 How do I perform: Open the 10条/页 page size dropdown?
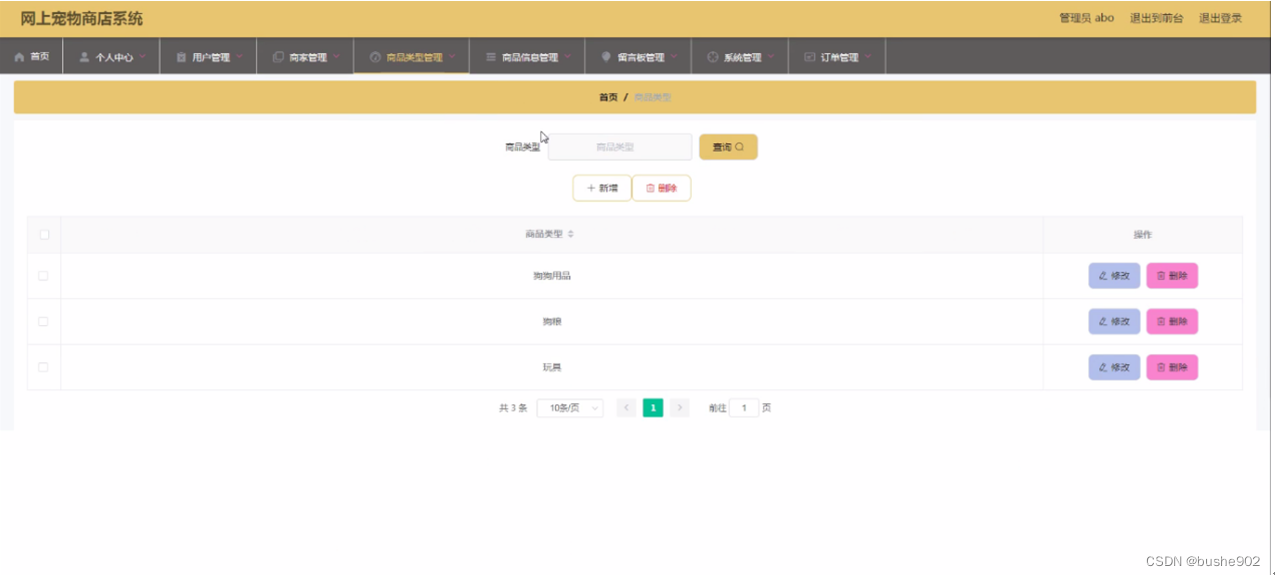(569, 407)
